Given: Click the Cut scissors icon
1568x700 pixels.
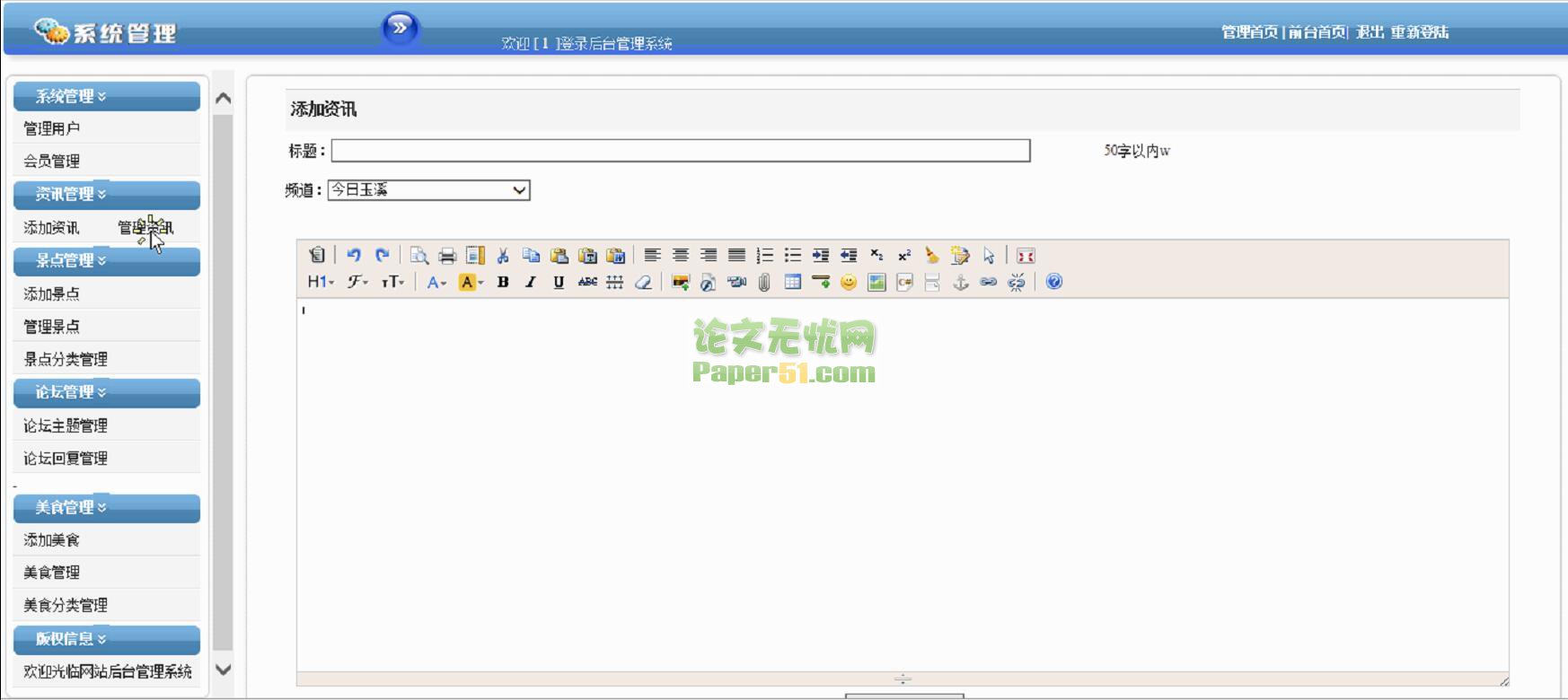Looking at the screenshot, I should click(503, 255).
